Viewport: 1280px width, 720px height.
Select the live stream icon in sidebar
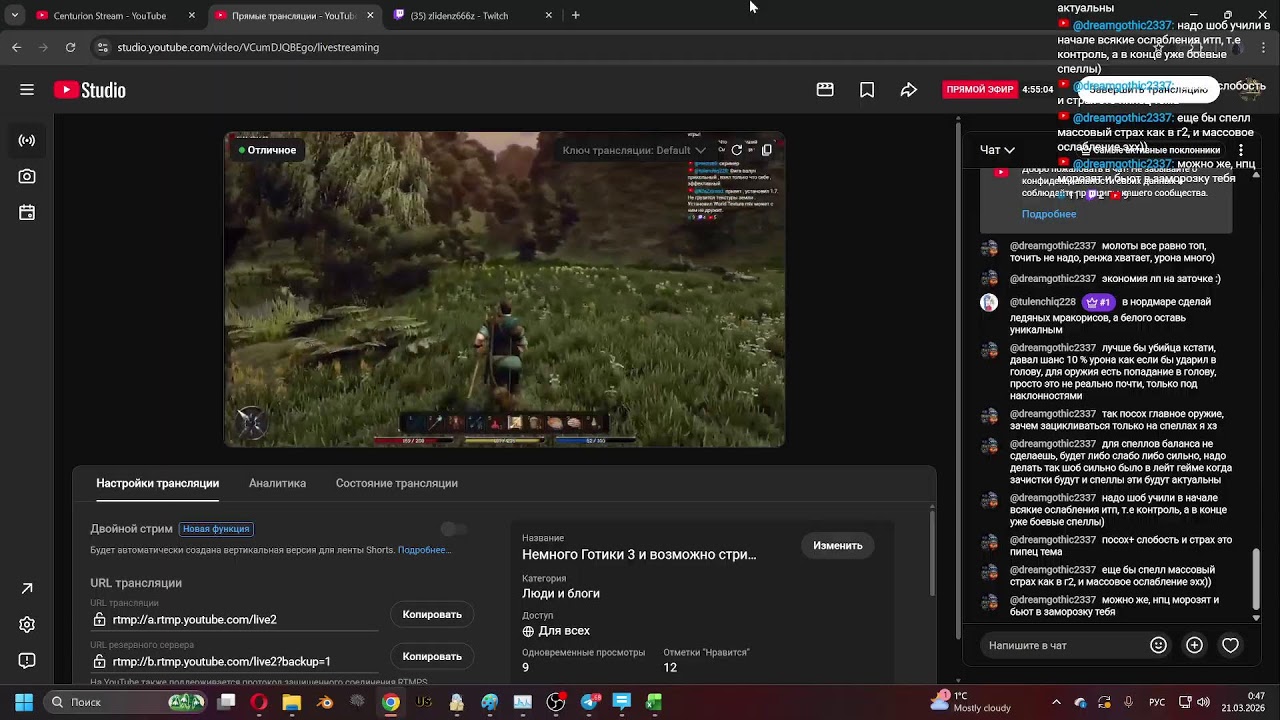(27, 141)
